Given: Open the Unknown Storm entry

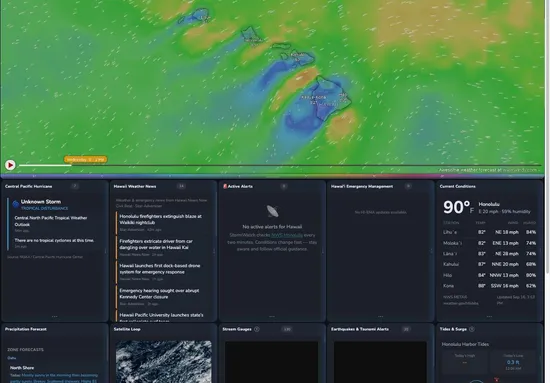Looking at the screenshot, I should (41, 202).
